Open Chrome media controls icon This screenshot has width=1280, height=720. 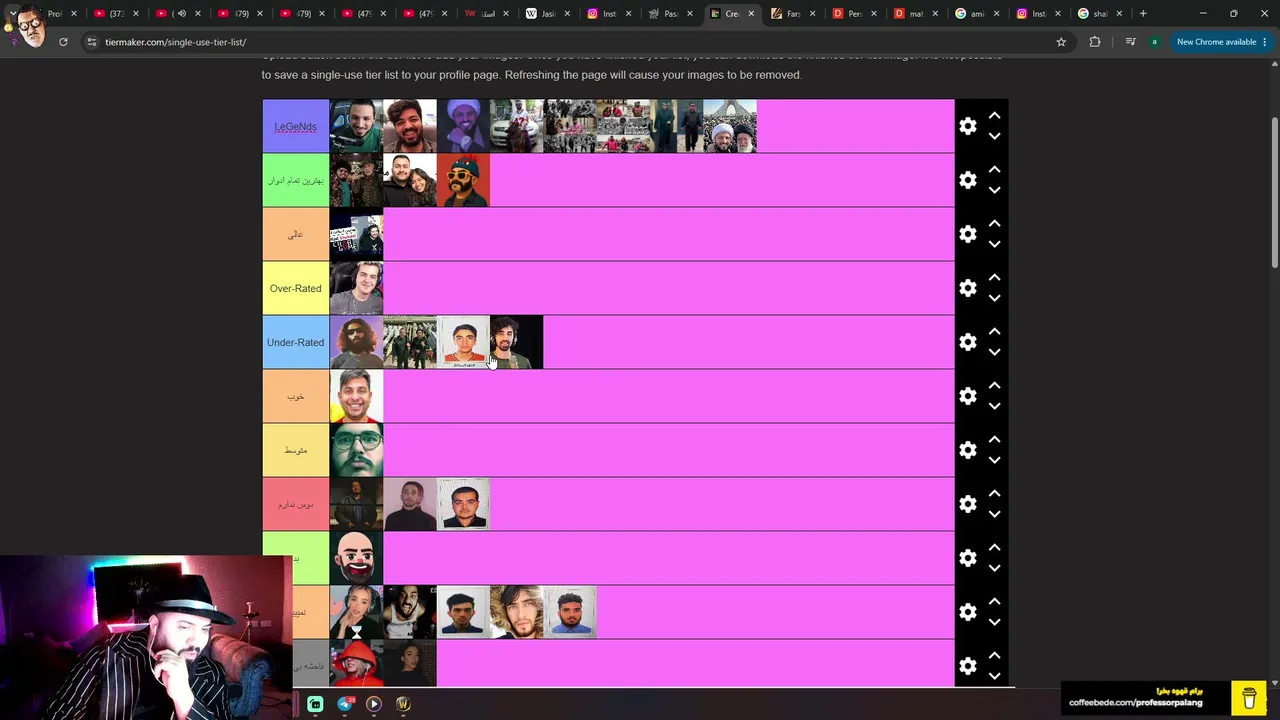pos(1130,42)
